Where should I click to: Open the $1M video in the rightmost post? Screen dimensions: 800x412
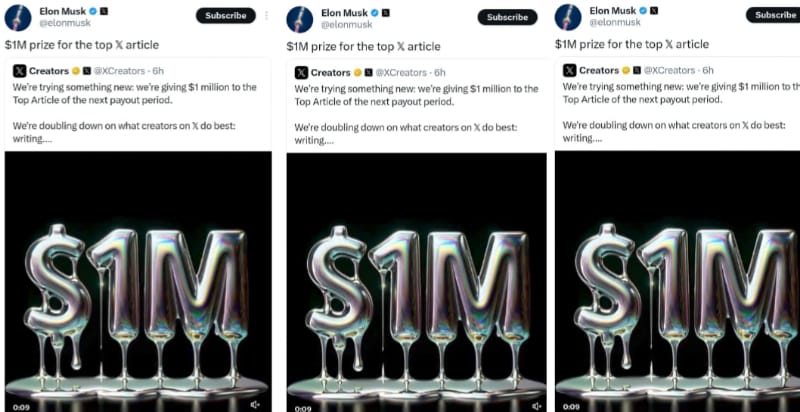[x=676, y=280]
